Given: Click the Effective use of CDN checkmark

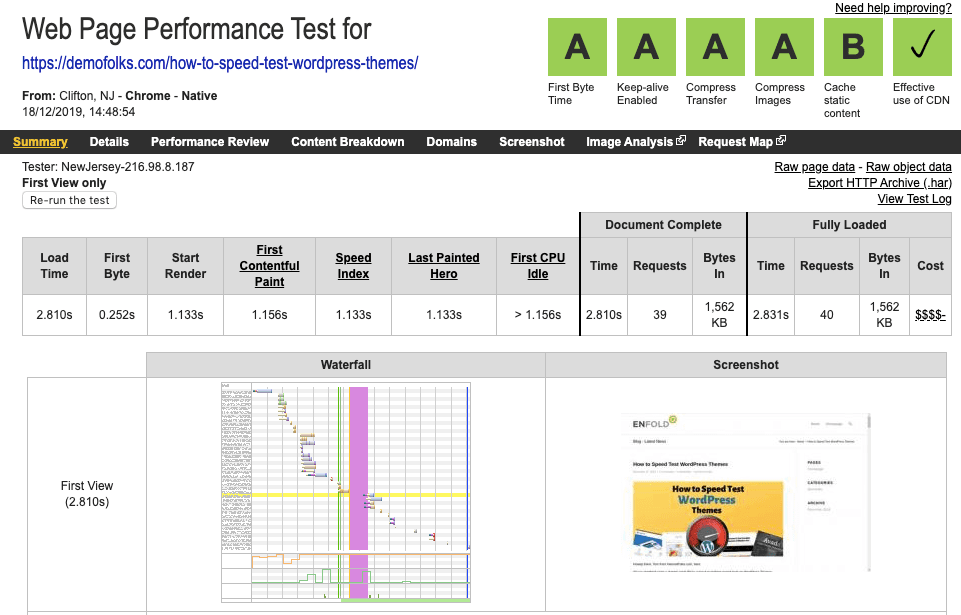Looking at the screenshot, I should coord(923,47).
